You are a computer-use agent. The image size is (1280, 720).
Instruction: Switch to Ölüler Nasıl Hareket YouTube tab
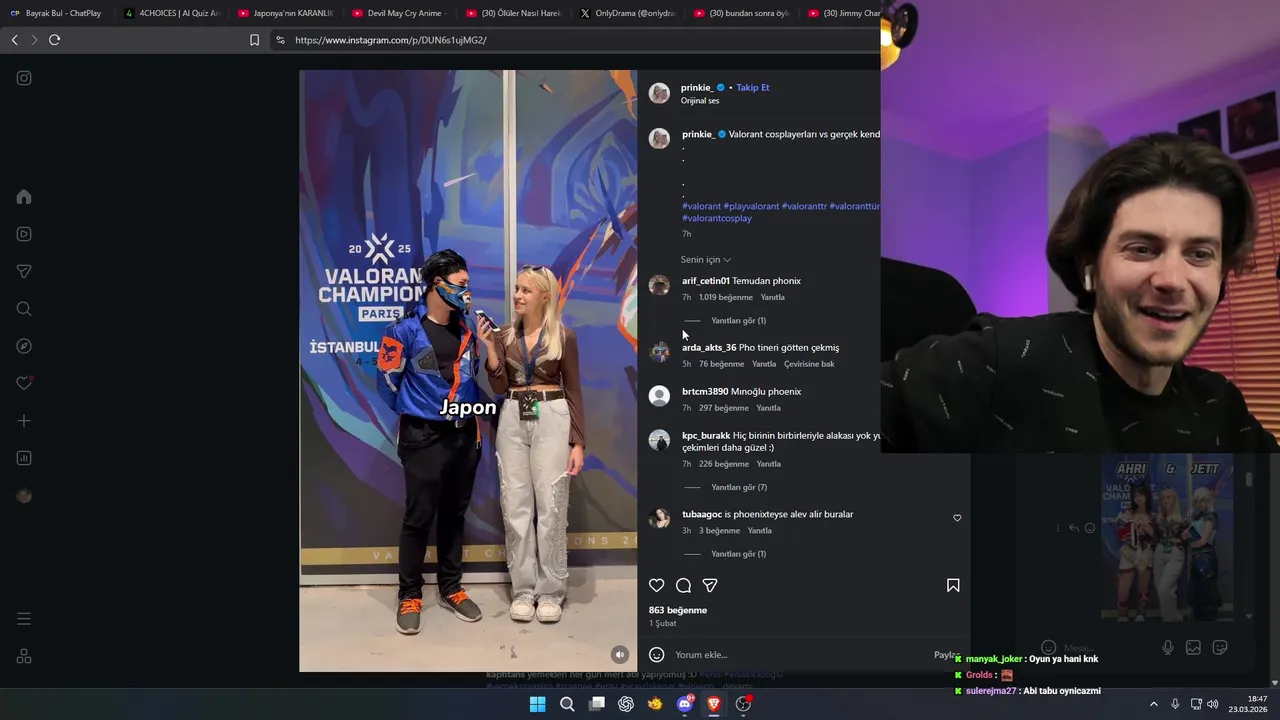tap(514, 13)
